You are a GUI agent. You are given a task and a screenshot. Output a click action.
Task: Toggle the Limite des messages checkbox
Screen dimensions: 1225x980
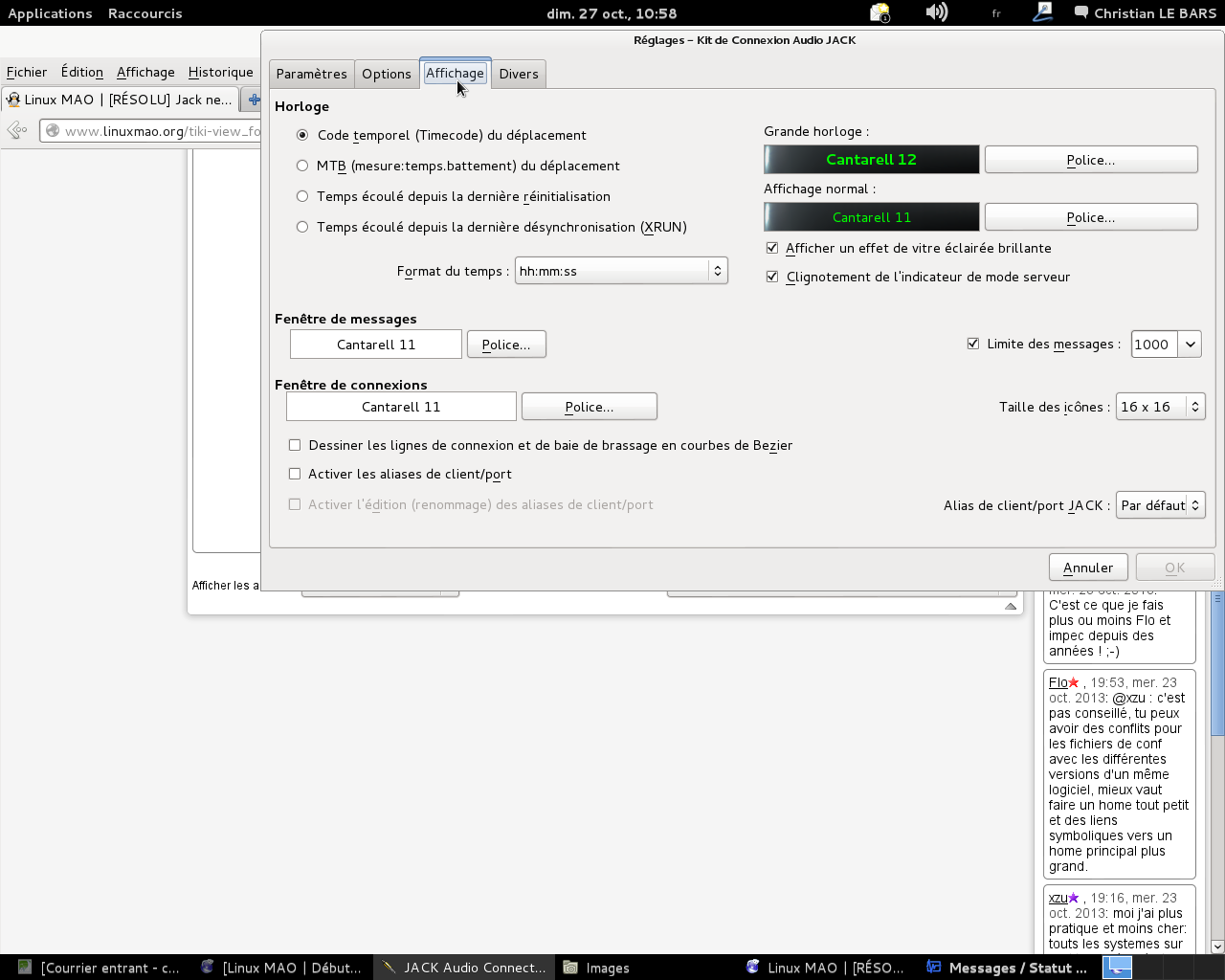(973, 344)
